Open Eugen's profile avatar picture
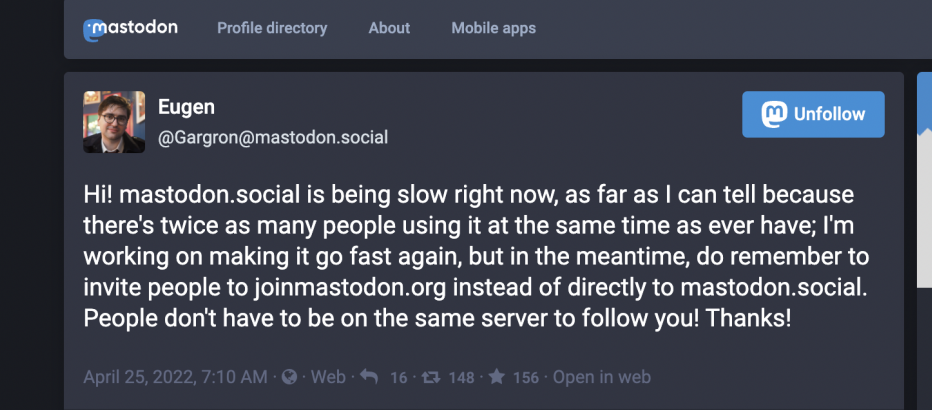This screenshot has width=932, height=410. pos(114,122)
